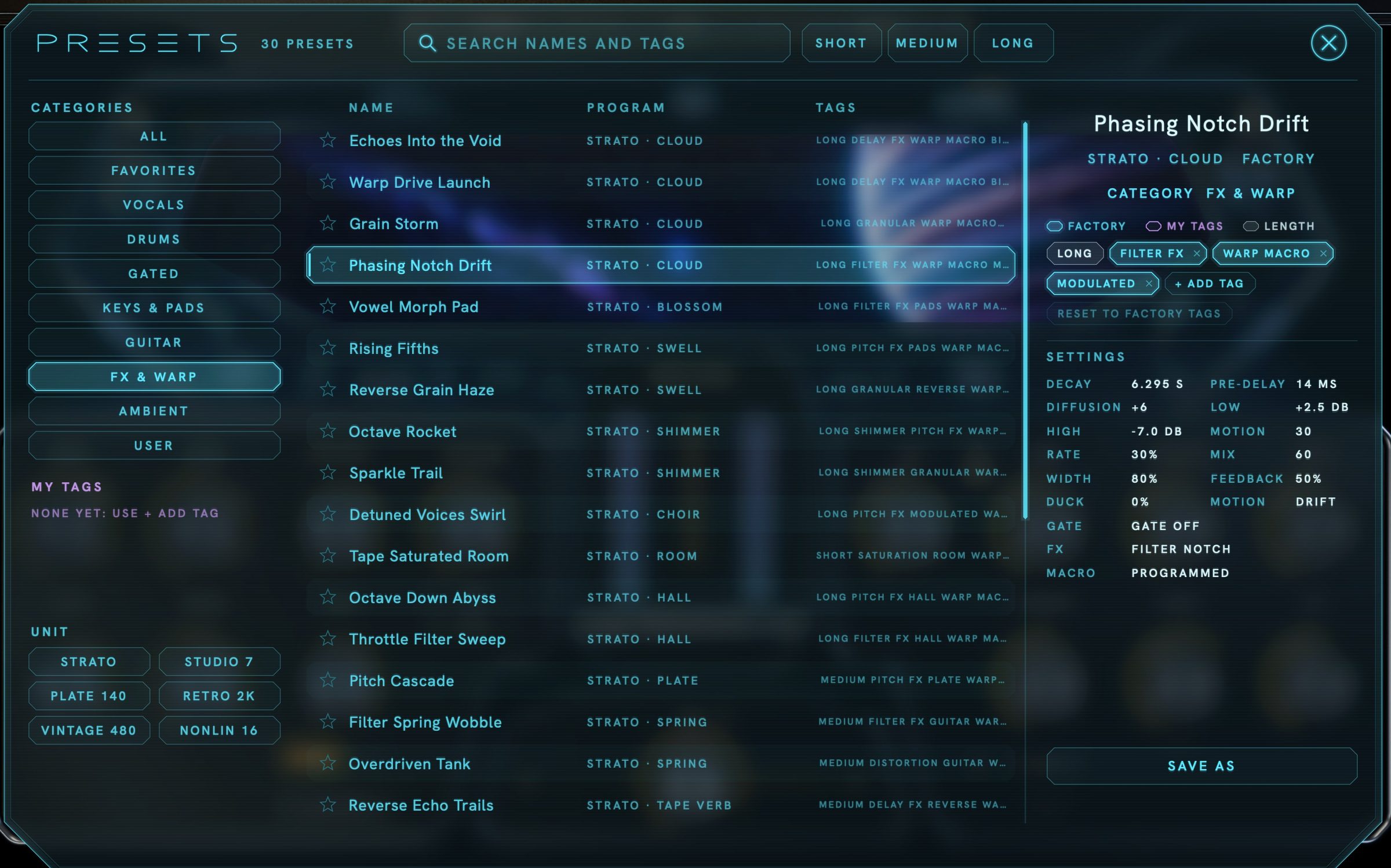Switch to the GATED category
The image size is (1391, 868).
coord(154,273)
